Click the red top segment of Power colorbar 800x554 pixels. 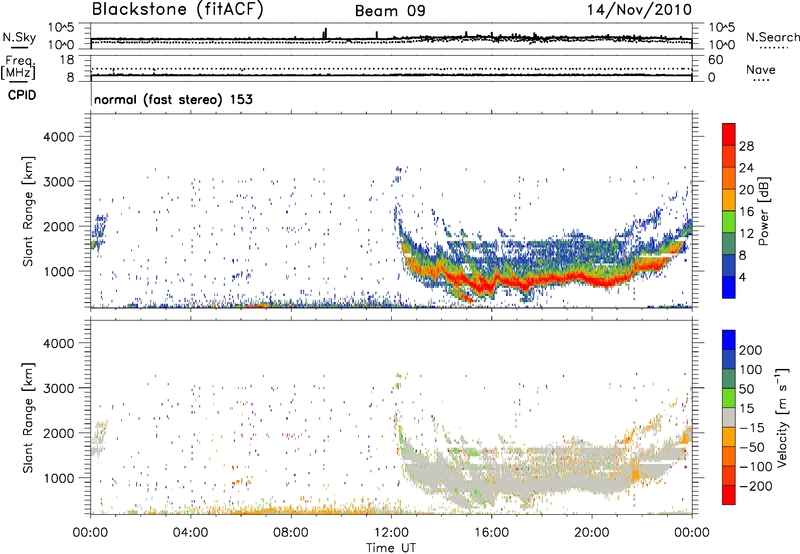(x=729, y=134)
